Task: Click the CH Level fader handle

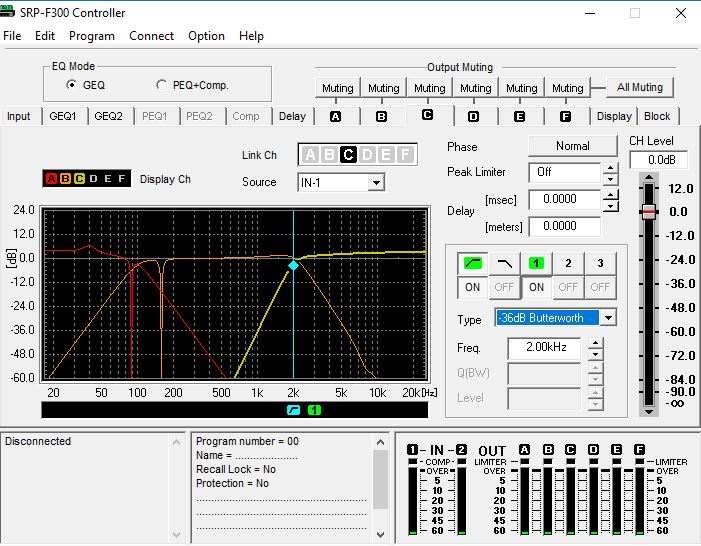Action: [649, 211]
